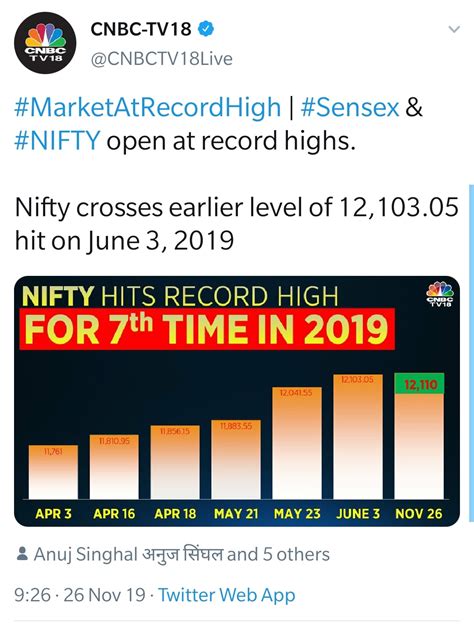Viewport: 474px width, 625px height.
Task: Open the #MarketAtRecordHigh hashtag
Action: [148, 108]
